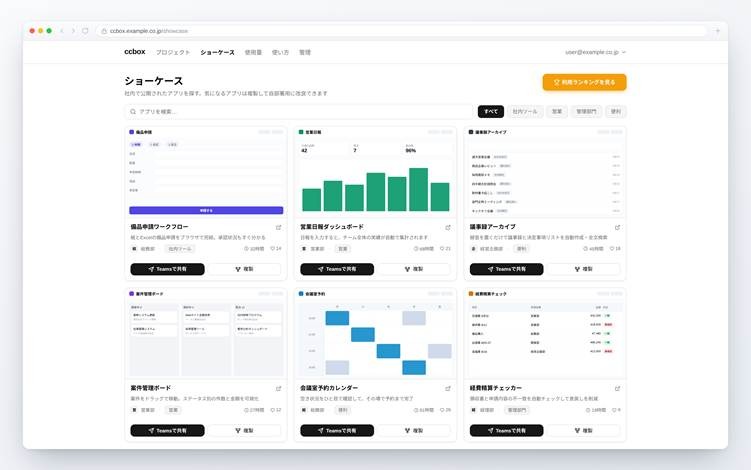The width and height of the screenshot is (751, 470).
Task: Open external link icon on 会議室予約カレンダー card
Action: coord(448,389)
